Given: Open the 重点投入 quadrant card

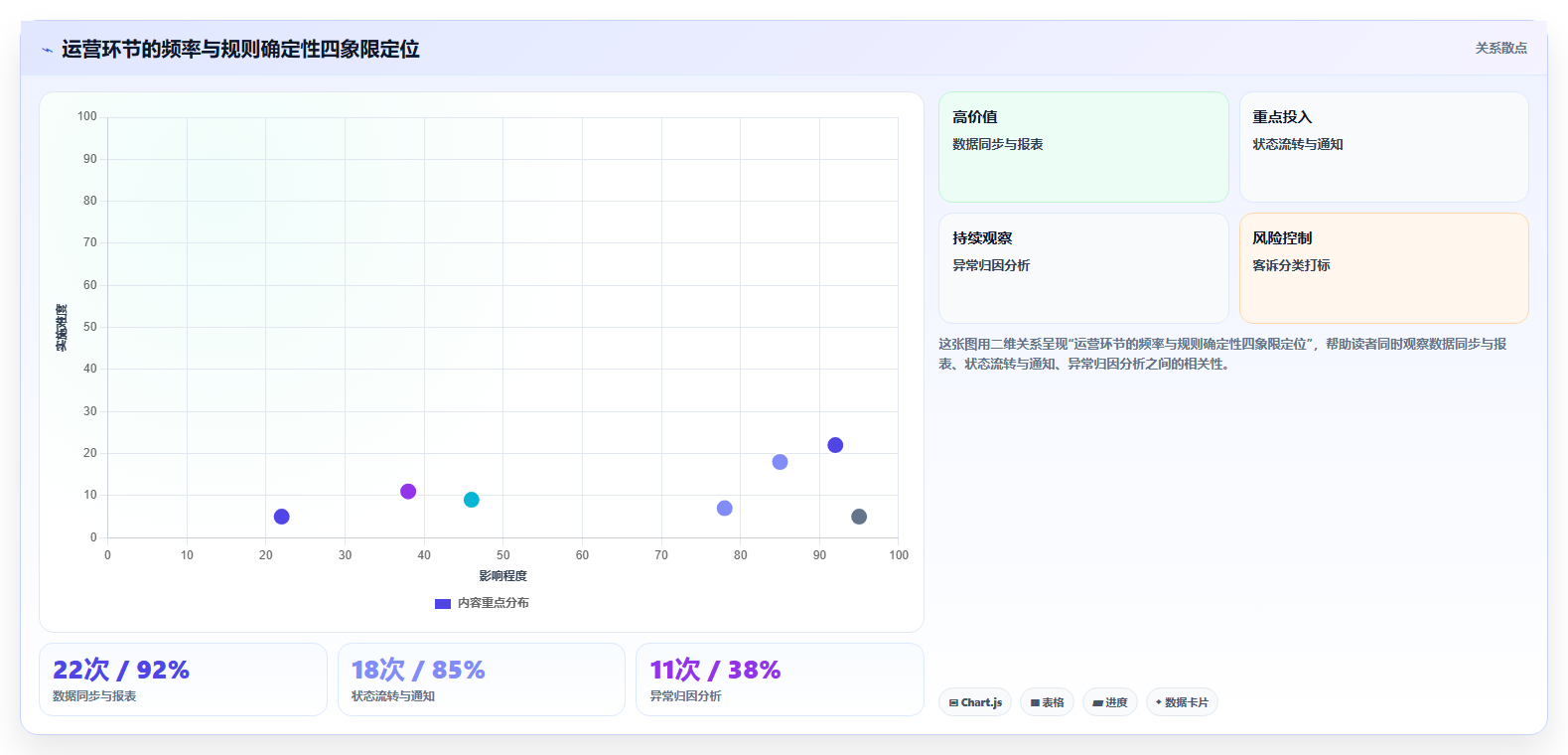Looking at the screenshot, I should (1383, 147).
